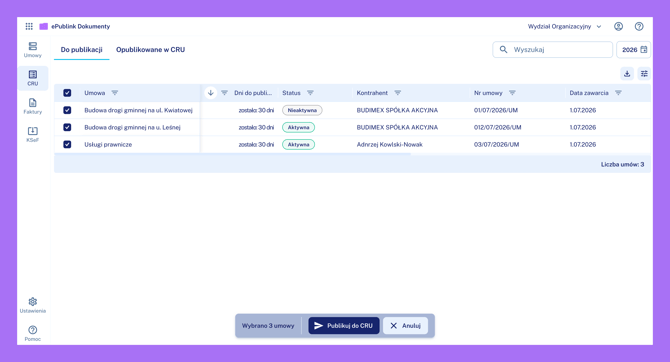
Task: Click the Kontrahent column header
Action: [x=372, y=93]
